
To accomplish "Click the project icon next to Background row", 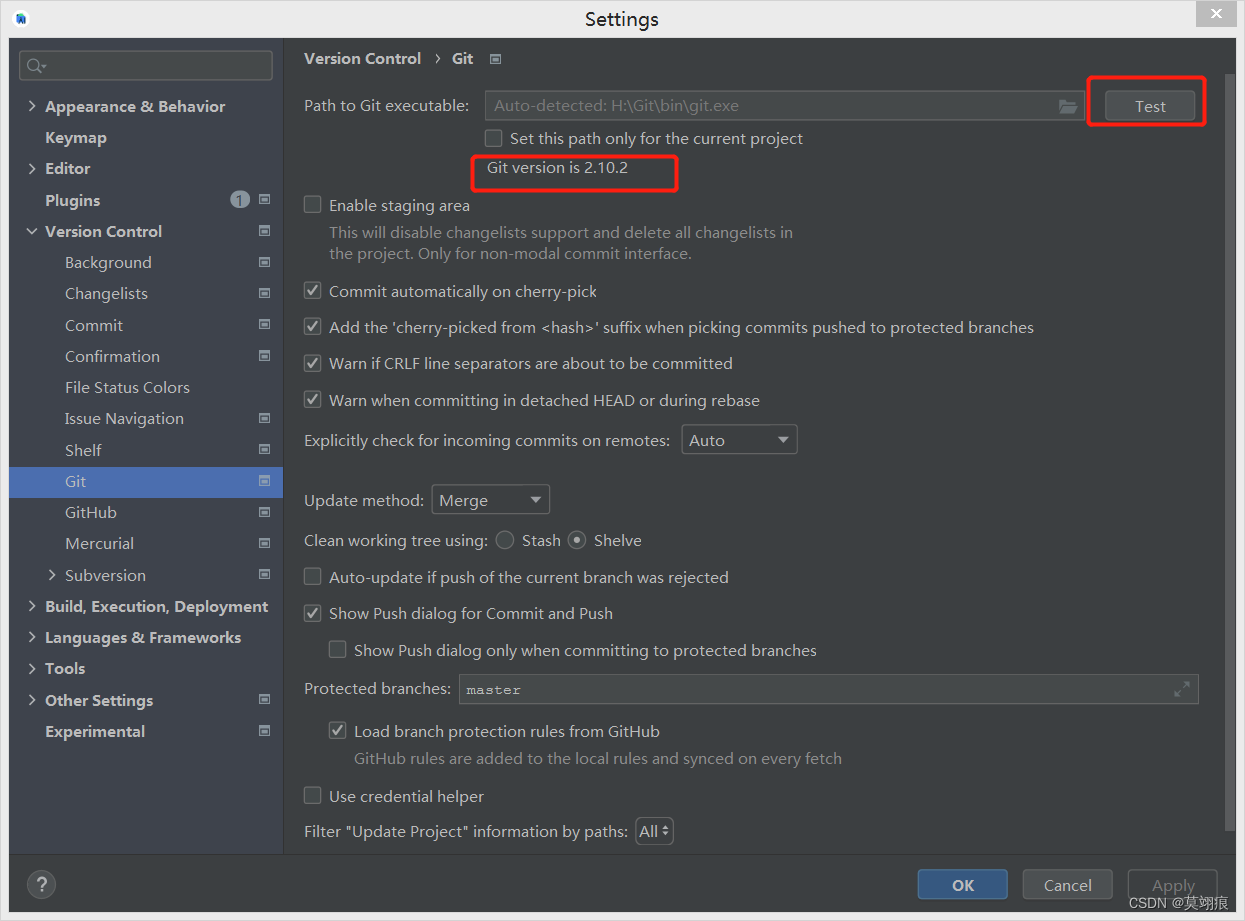I will (264, 262).
